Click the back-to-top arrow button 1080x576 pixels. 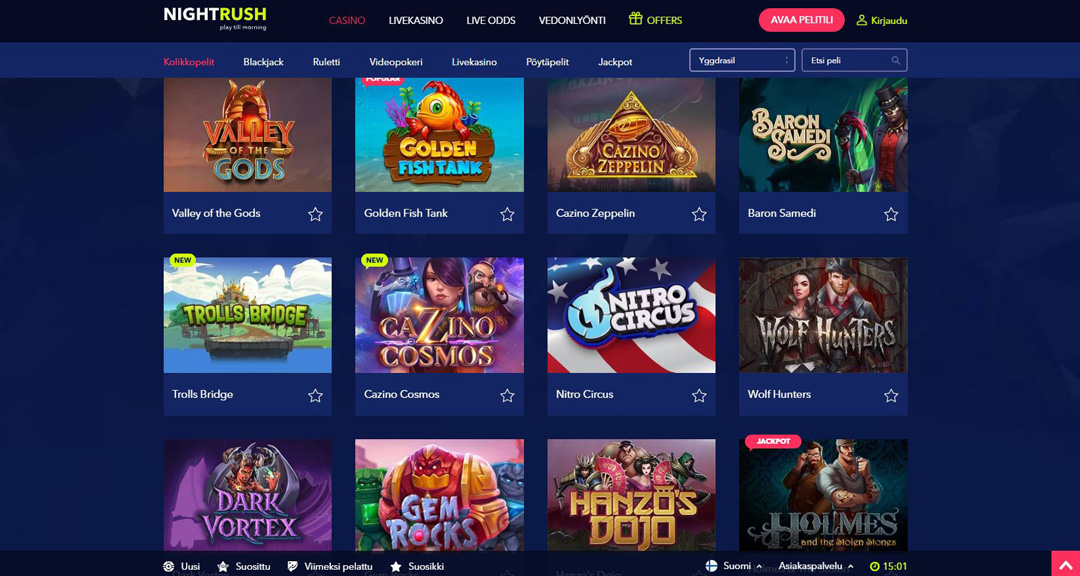pyautogui.click(x=1066, y=564)
